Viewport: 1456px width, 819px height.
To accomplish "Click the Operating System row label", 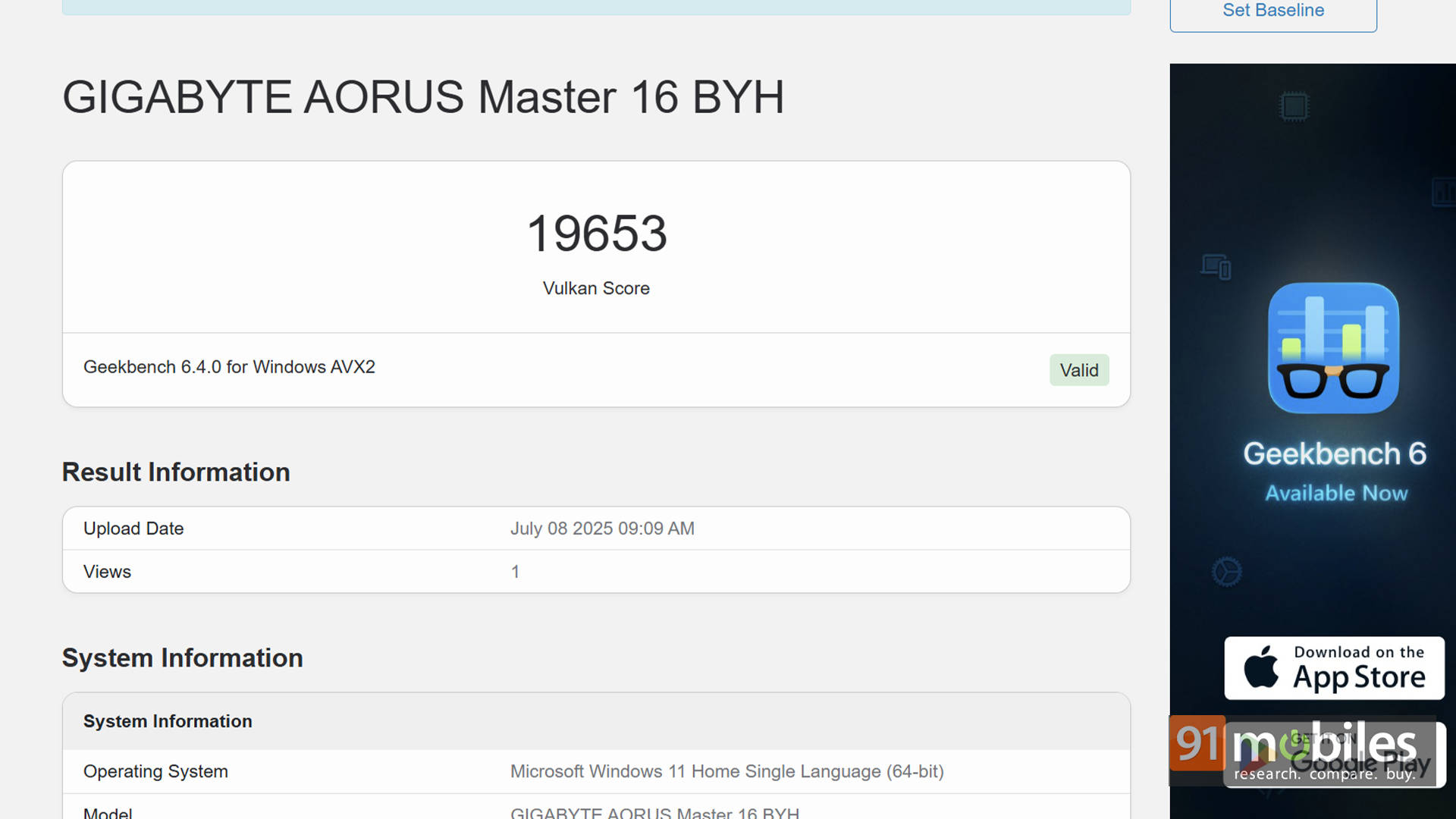I will click(155, 771).
